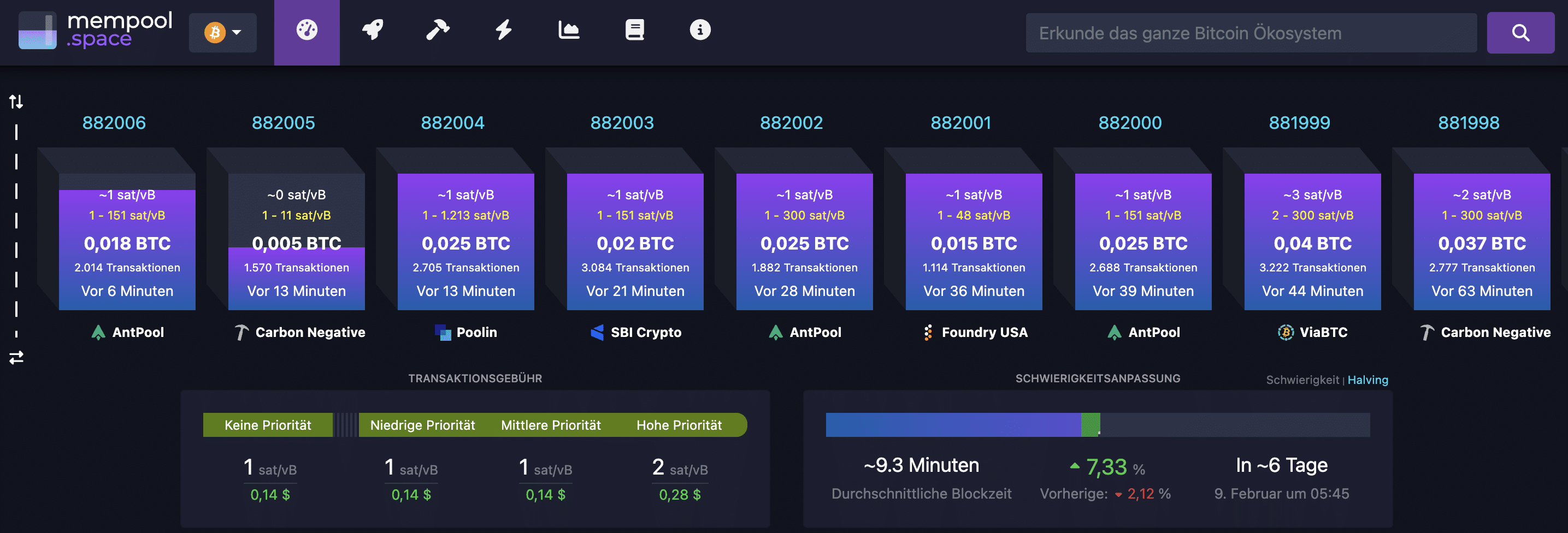The height and width of the screenshot is (533, 1568).
Task: Open block height 881999 link
Action: point(1299,123)
